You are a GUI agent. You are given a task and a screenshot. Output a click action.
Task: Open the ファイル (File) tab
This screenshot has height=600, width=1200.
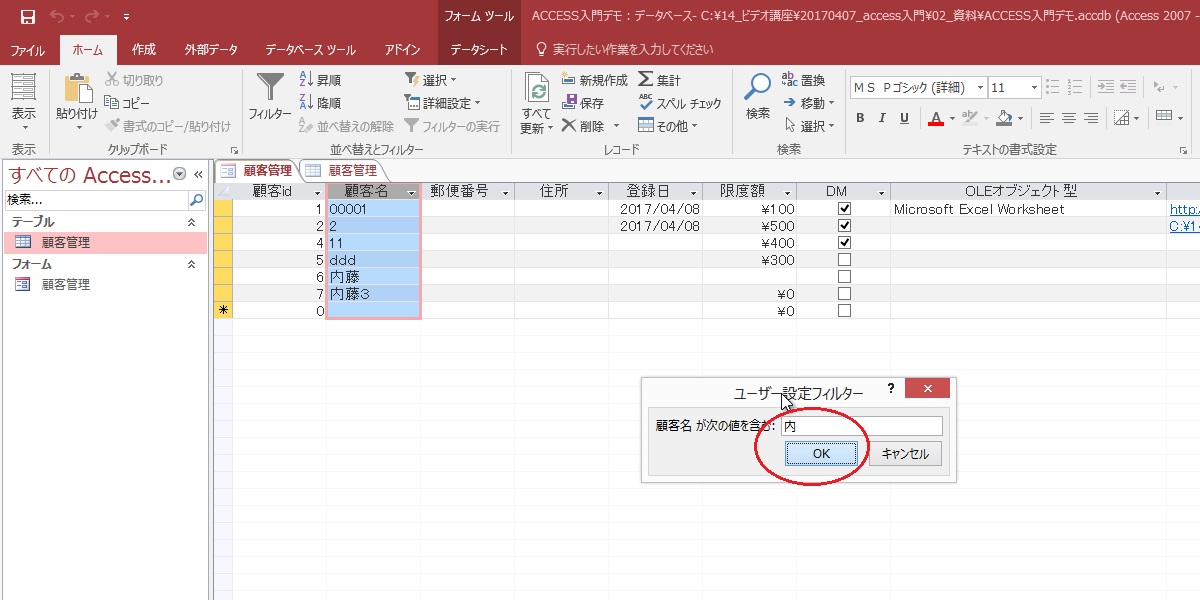(27, 50)
